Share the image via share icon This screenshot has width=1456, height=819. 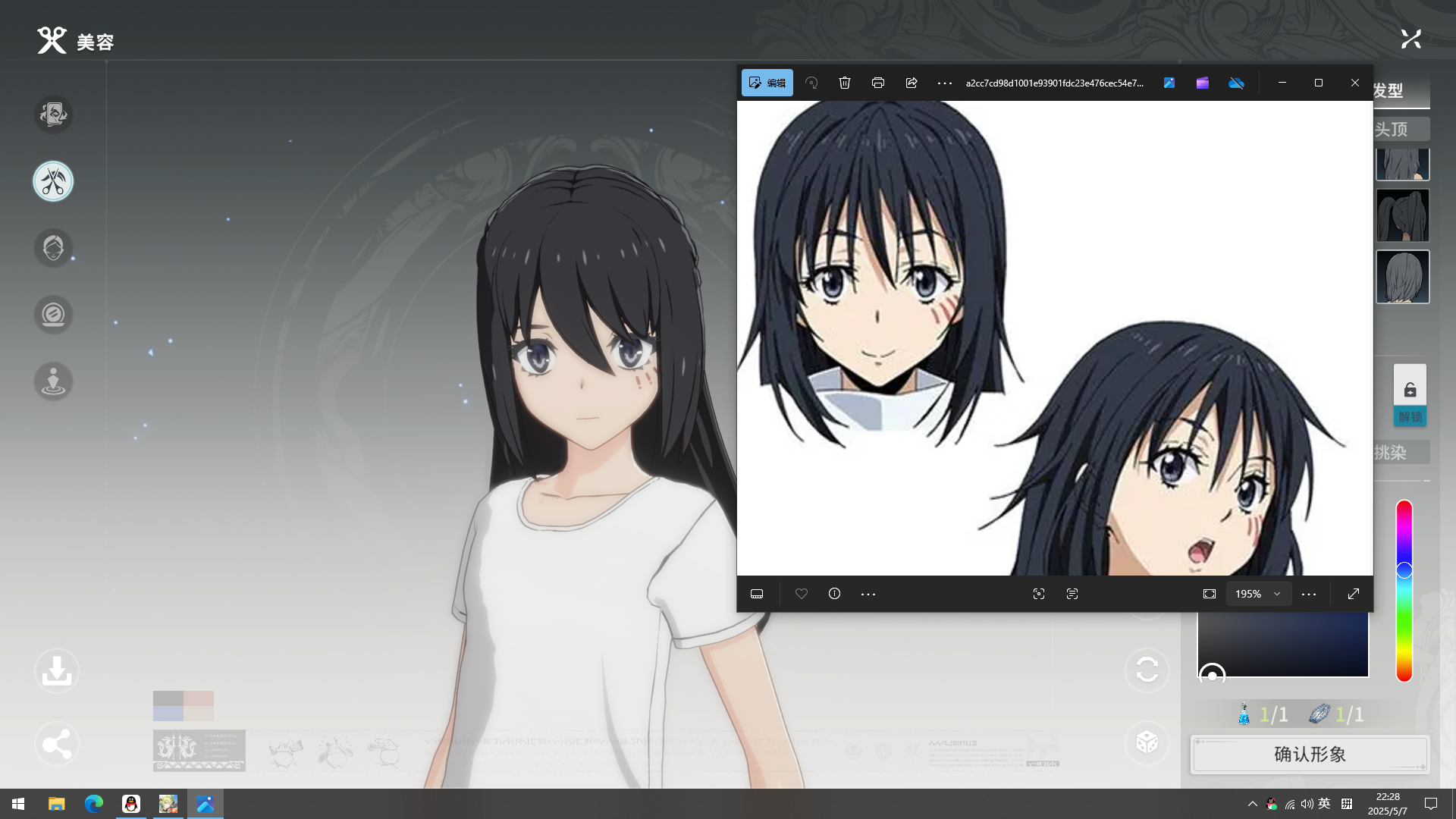tap(912, 83)
